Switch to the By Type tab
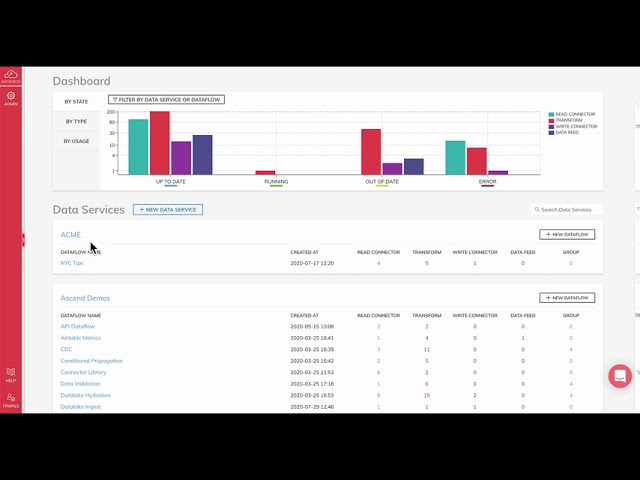 point(76,121)
